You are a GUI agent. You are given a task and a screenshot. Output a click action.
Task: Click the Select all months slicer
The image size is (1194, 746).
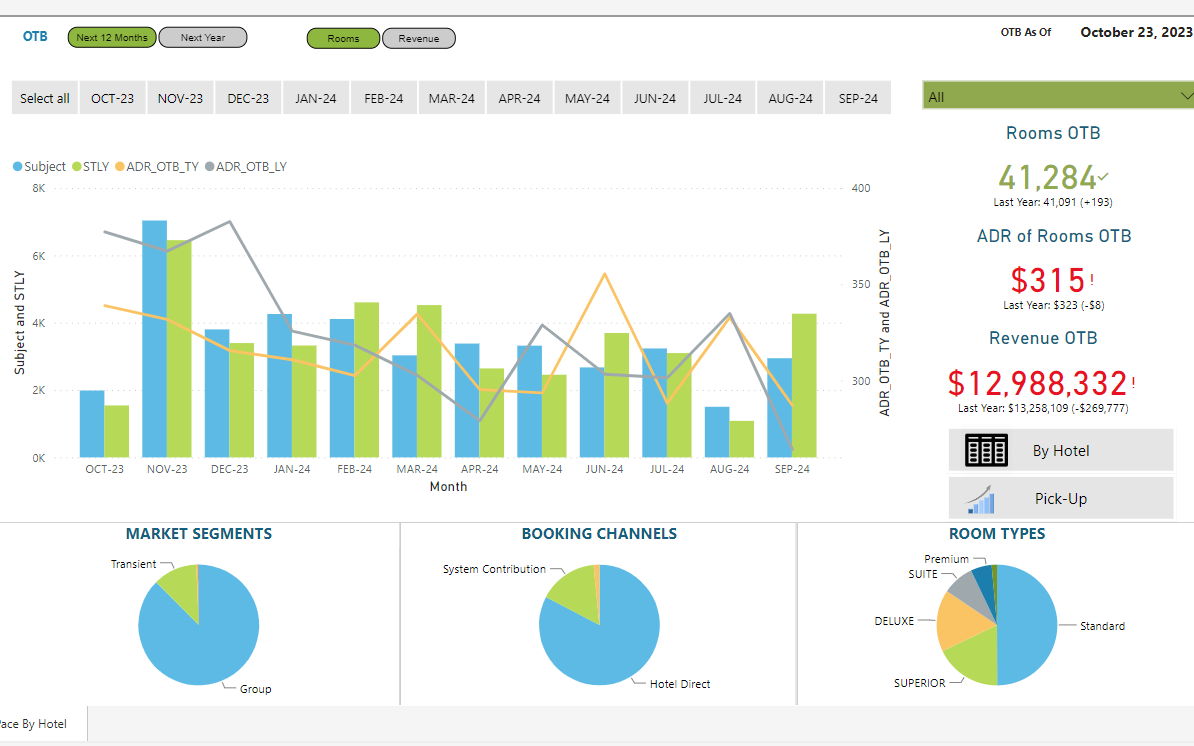(x=45, y=98)
